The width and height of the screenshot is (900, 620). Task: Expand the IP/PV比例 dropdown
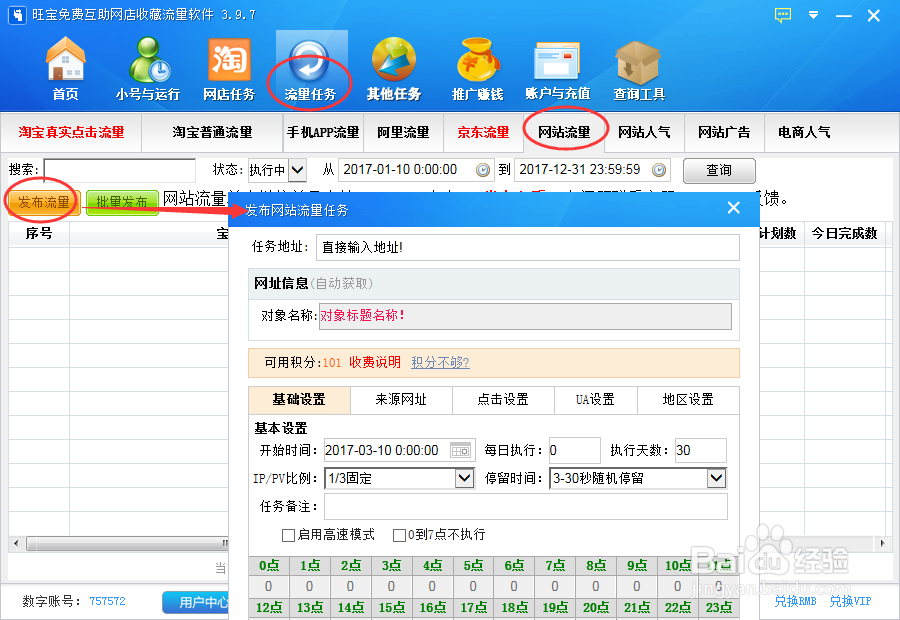[462, 478]
